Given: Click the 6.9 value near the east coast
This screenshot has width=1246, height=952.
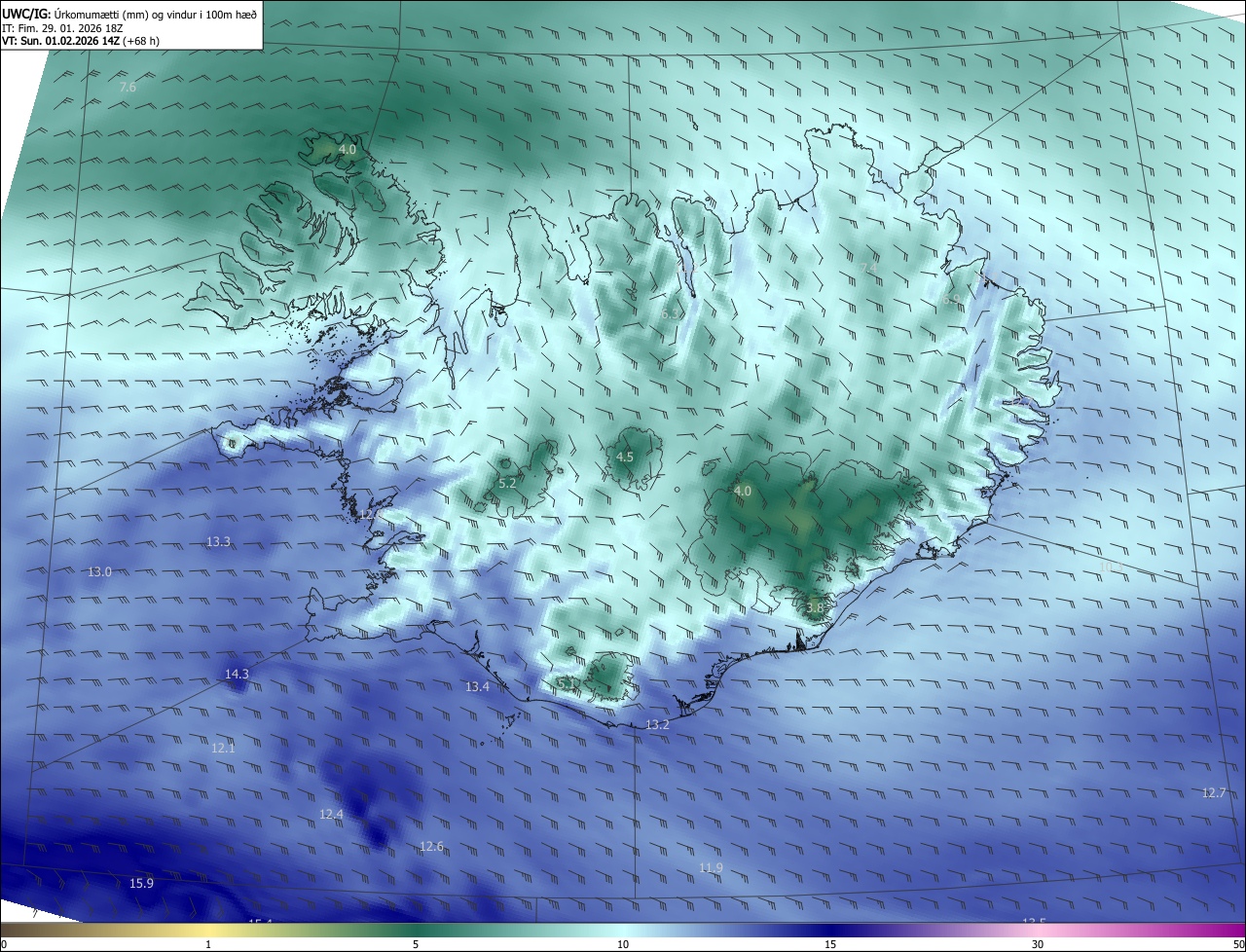Looking at the screenshot, I should [x=951, y=300].
